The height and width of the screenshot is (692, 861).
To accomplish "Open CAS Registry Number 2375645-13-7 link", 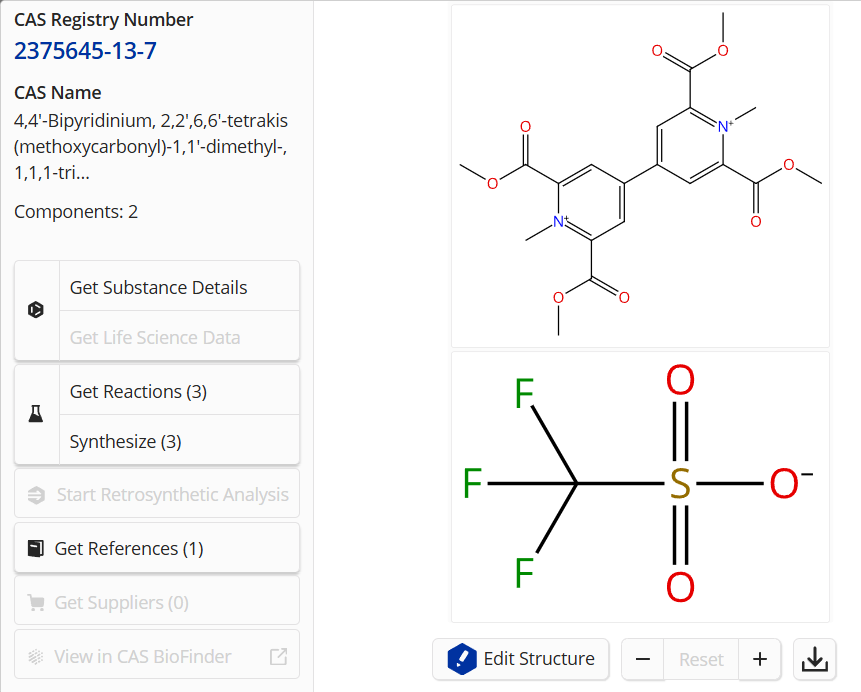I will (85, 51).
